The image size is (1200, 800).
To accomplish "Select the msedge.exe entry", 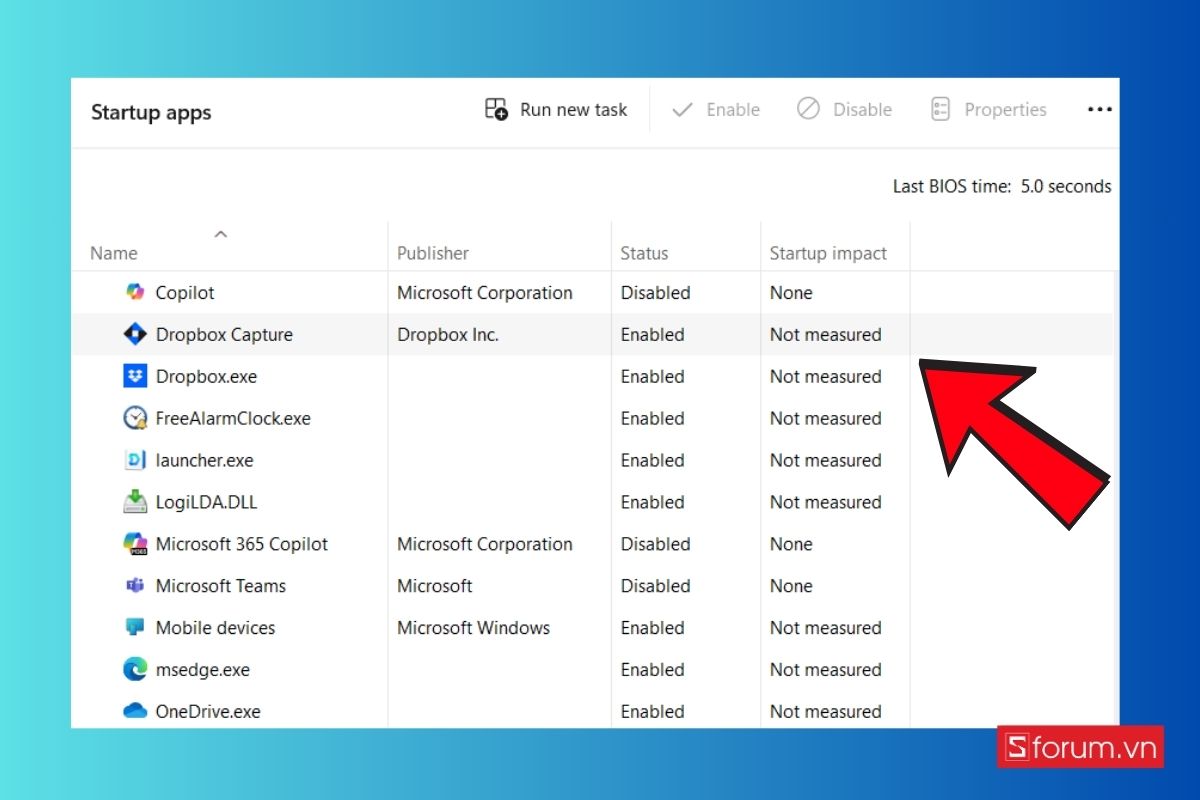I will coord(202,670).
